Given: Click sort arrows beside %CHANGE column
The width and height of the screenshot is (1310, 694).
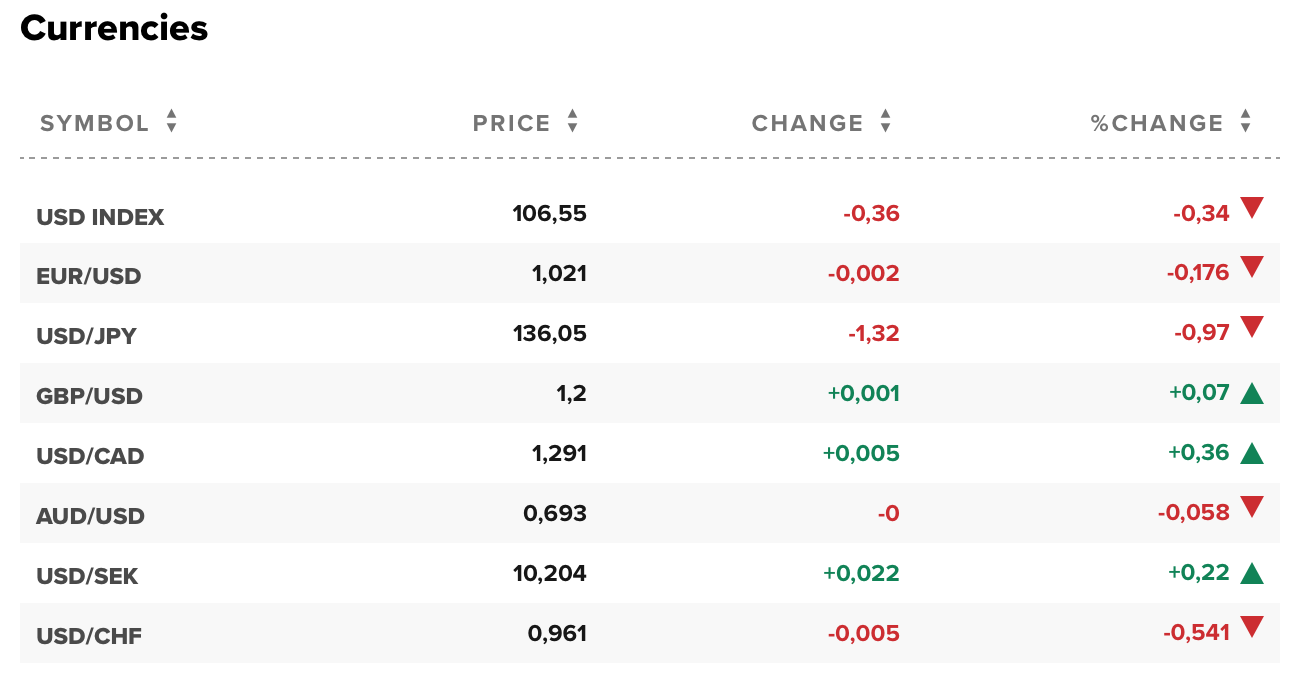Looking at the screenshot, I should (1245, 122).
